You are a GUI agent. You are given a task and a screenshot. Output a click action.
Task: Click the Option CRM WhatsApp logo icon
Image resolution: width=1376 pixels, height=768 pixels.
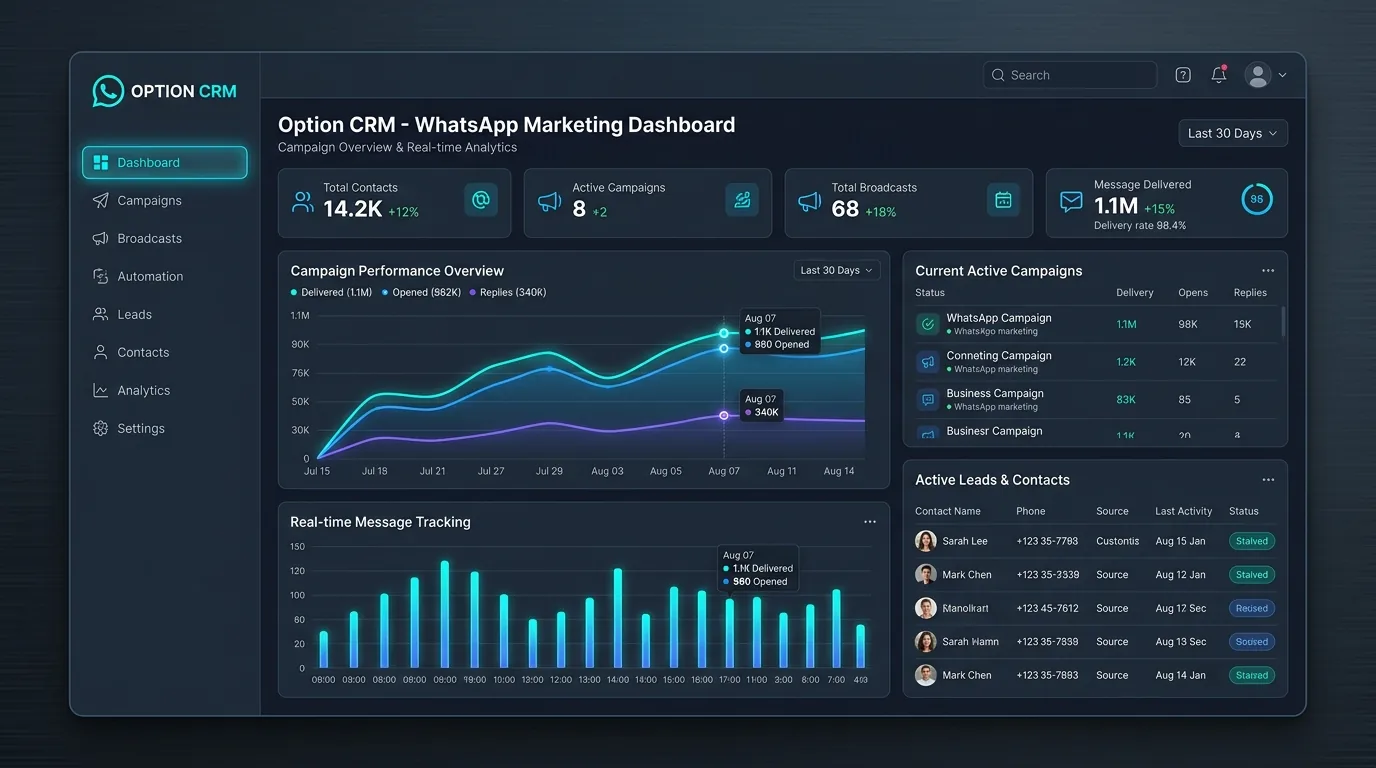point(108,91)
